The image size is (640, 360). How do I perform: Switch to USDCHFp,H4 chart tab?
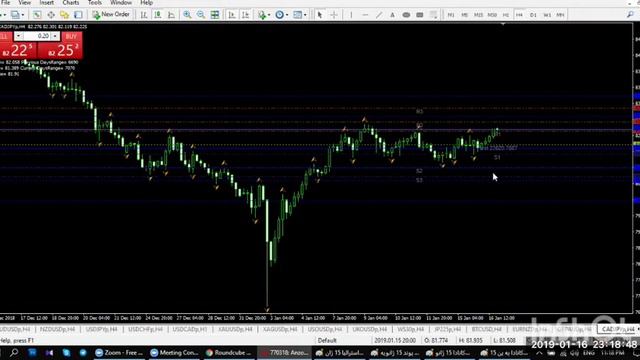click(x=145, y=329)
